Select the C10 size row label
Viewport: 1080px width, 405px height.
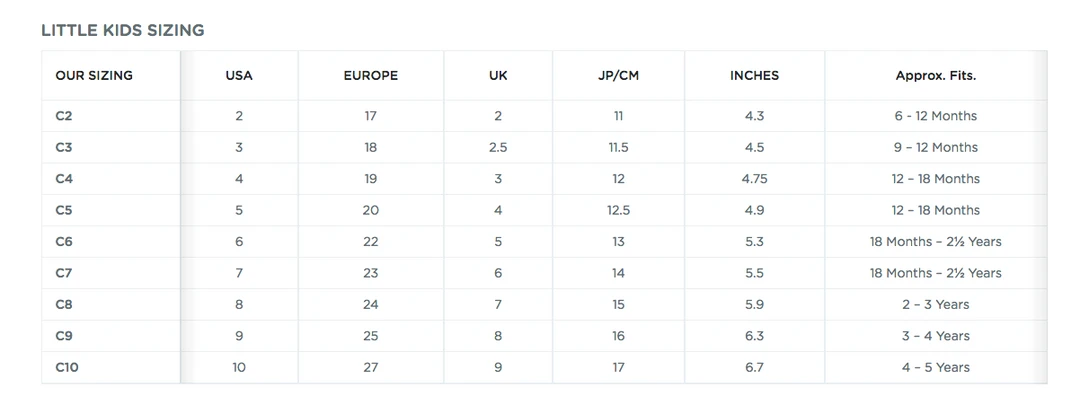(67, 368)
